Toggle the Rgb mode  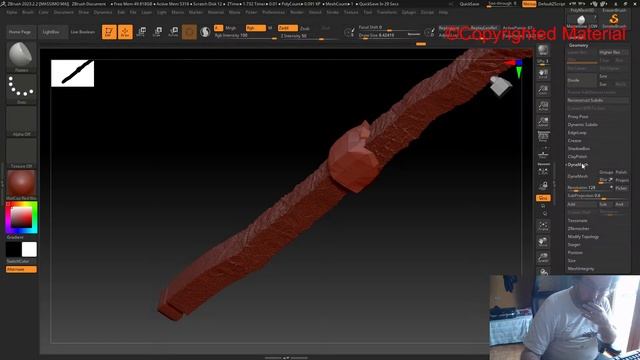tap(256, 28)
